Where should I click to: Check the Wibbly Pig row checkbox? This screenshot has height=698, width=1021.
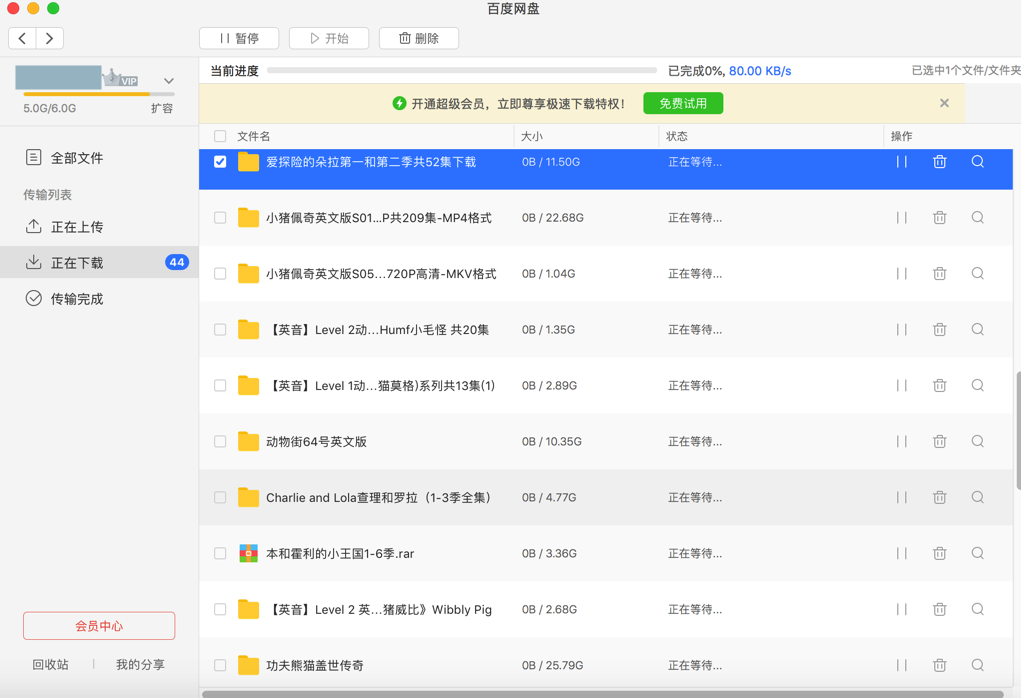click(220, 609)
